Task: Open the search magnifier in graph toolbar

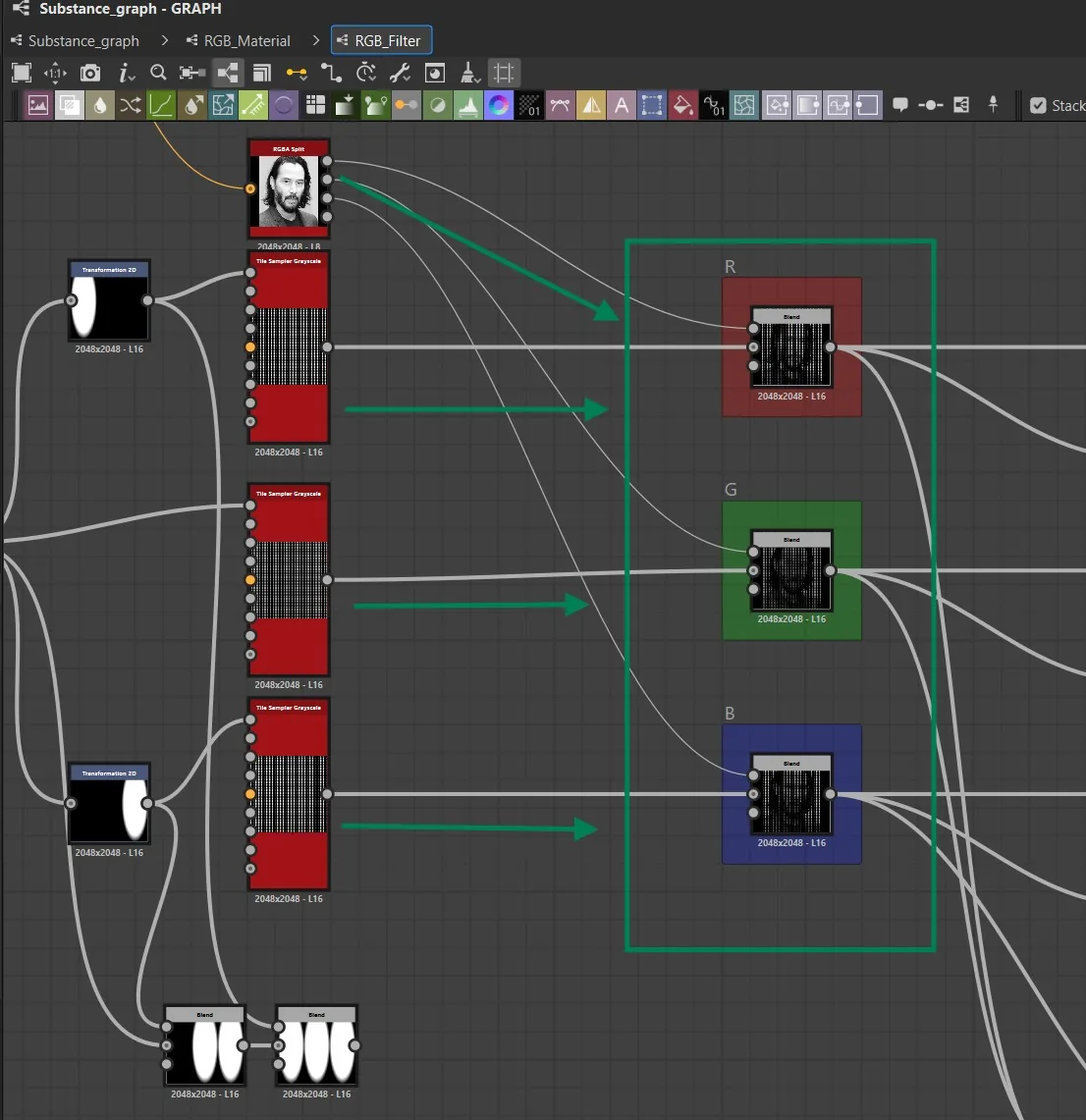Action: click(158, 73)
